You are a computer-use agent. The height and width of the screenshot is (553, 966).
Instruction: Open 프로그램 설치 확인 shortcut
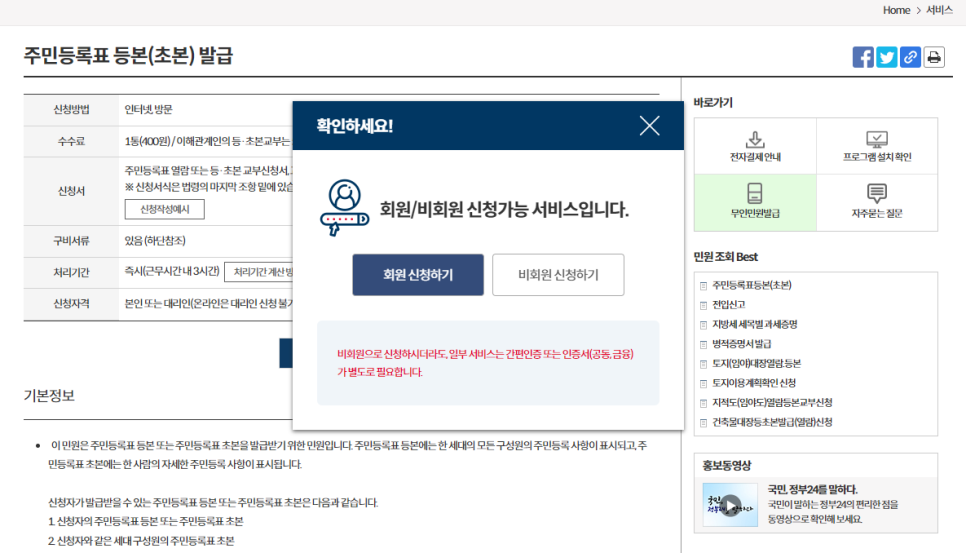[x=877, y=146]
